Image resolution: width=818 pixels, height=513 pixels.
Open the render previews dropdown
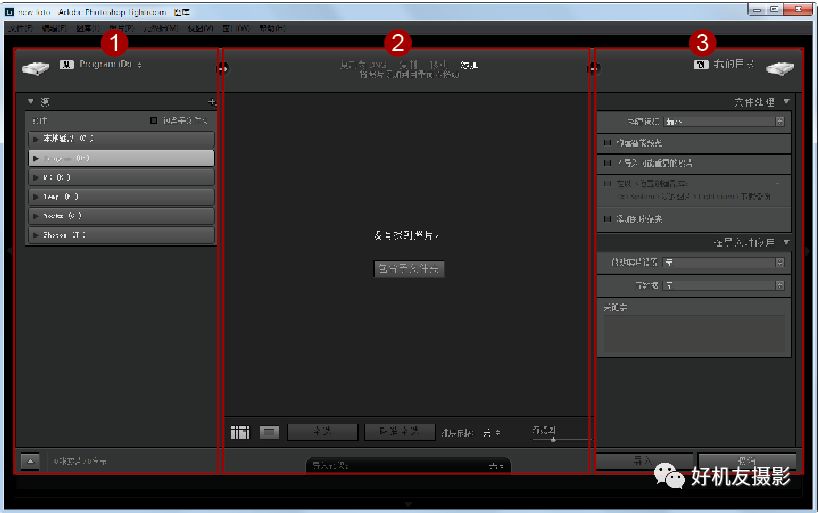click(x=724, y=122)
